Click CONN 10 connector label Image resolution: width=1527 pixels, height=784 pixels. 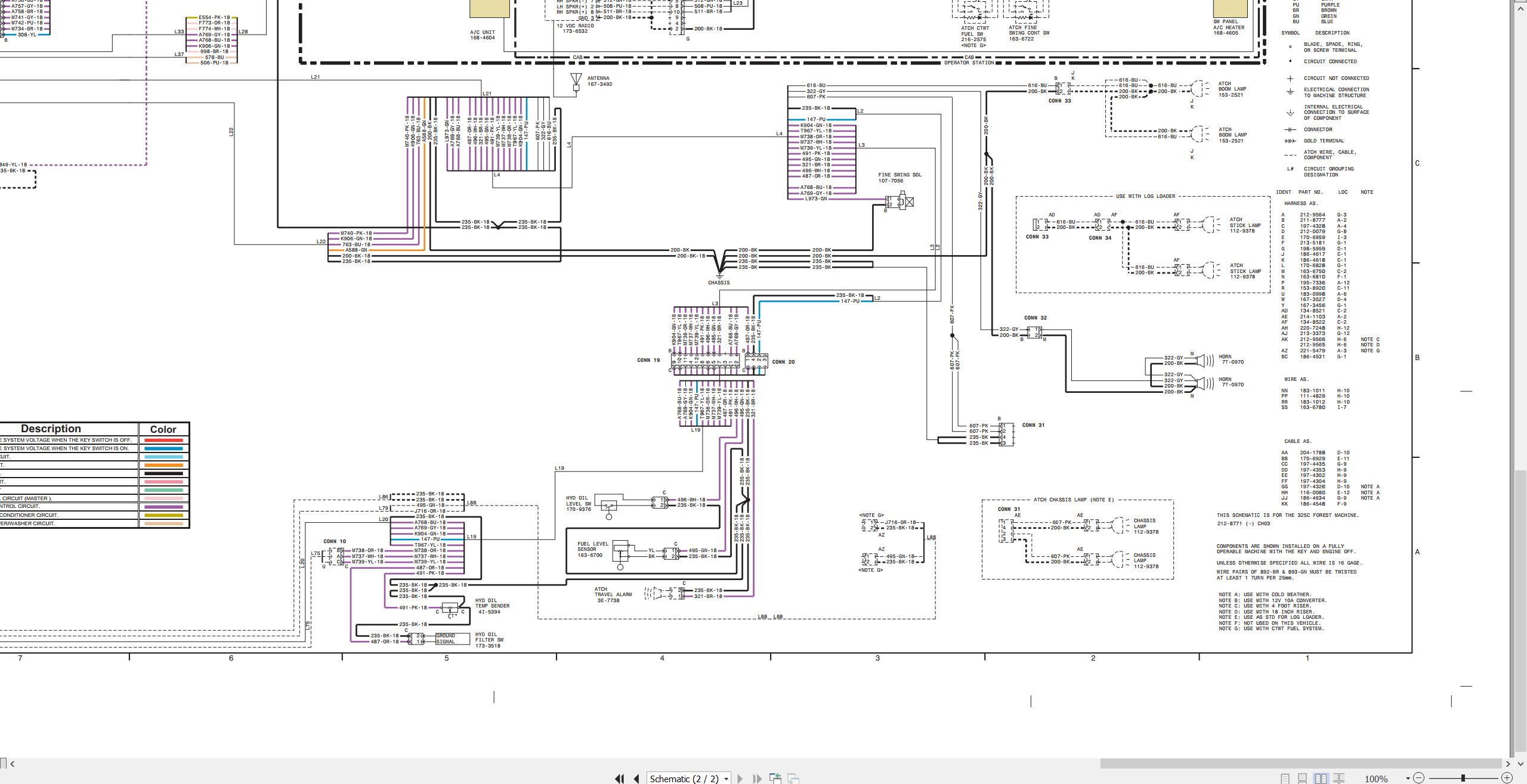[x=335, y=541]
